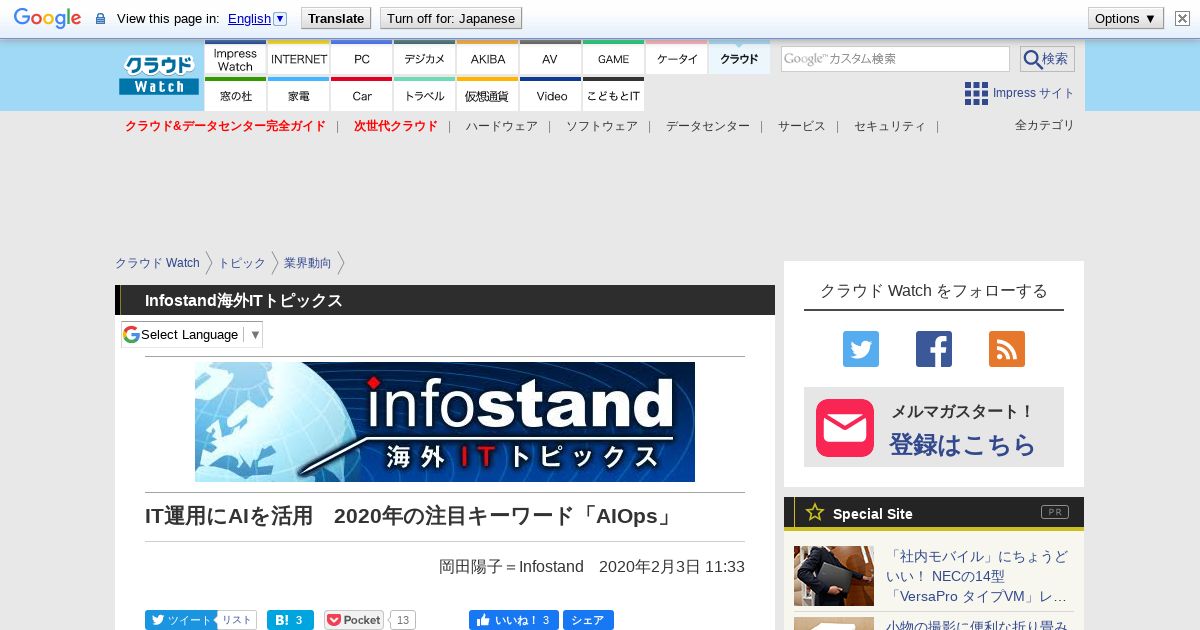Screen dimensions: 1200x630
Task: Open the Impress Watch tab
Action: (235, 59)
